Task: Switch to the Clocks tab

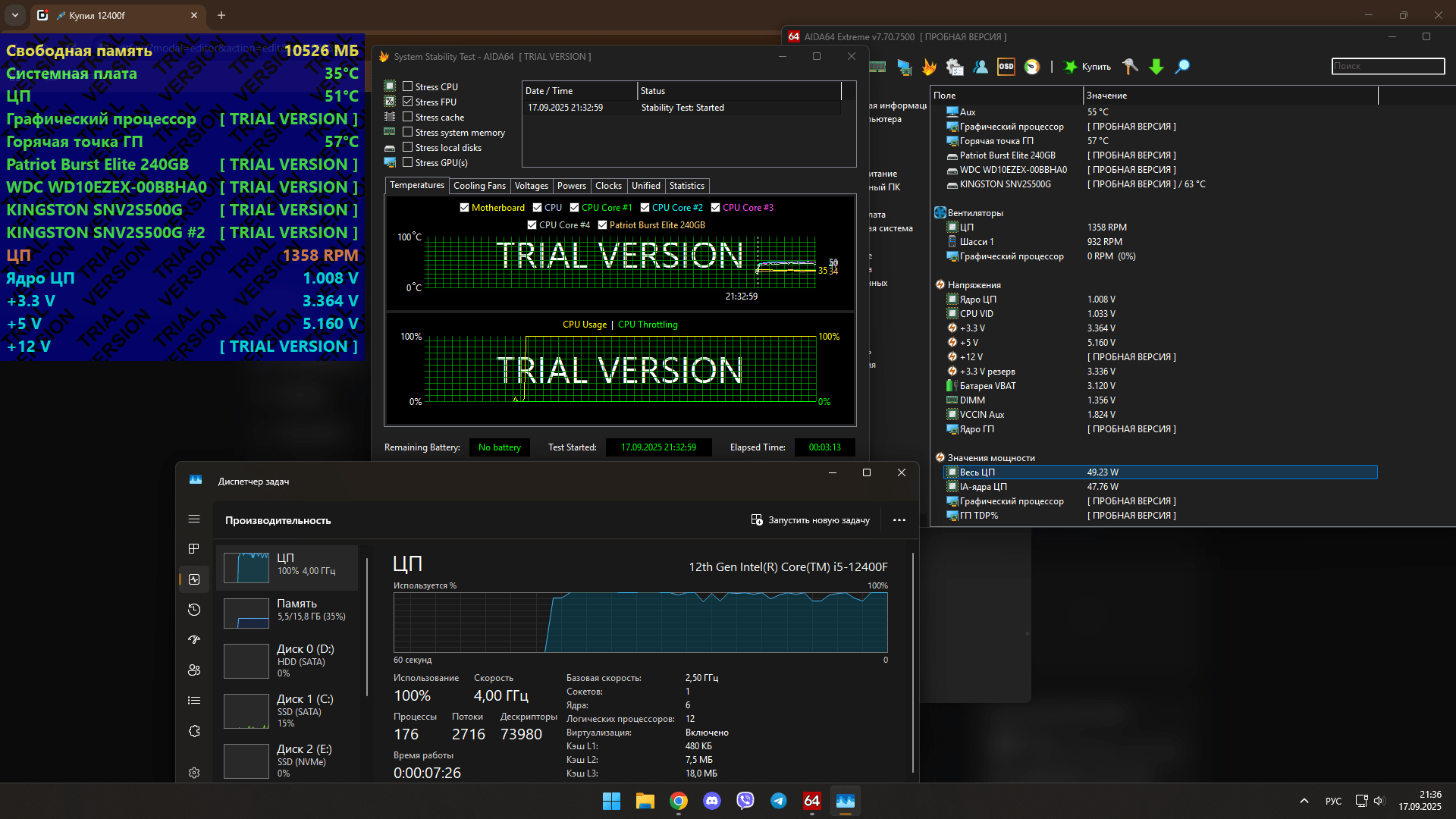Action: tap(608, 186)
